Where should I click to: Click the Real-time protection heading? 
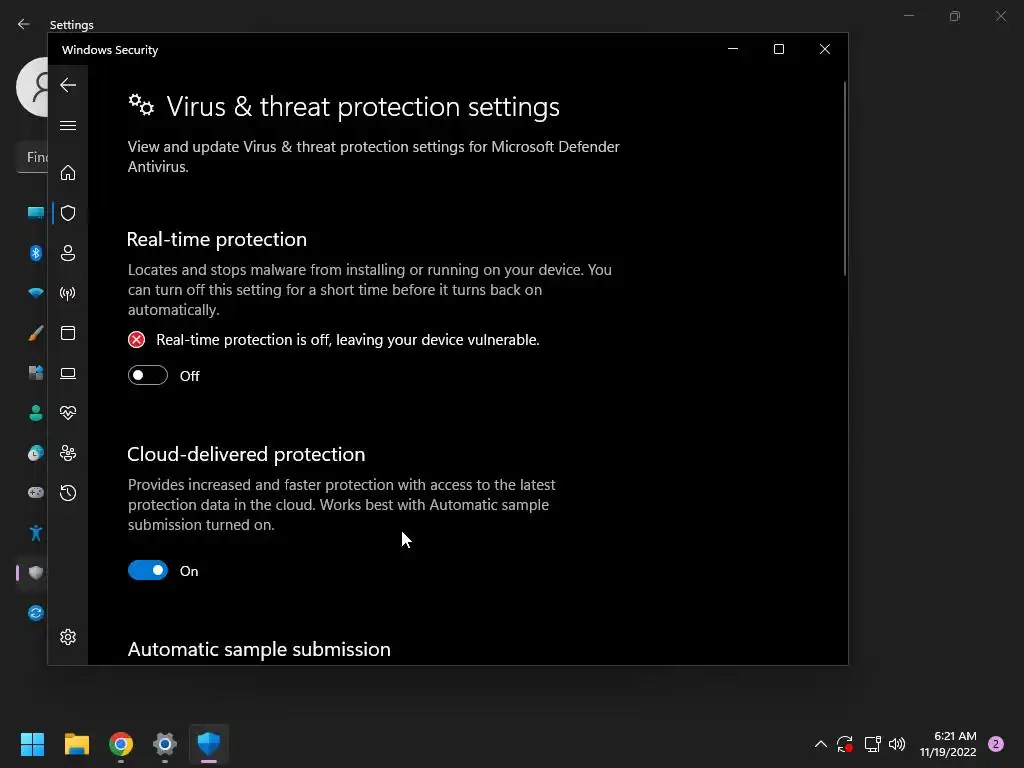[x=217, y=240]
